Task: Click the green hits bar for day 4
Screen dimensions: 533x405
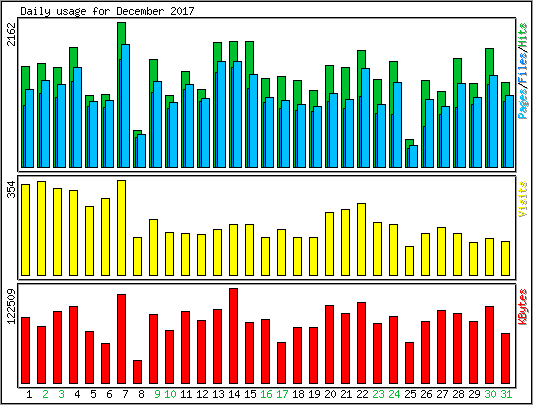Action: [73, 57]
